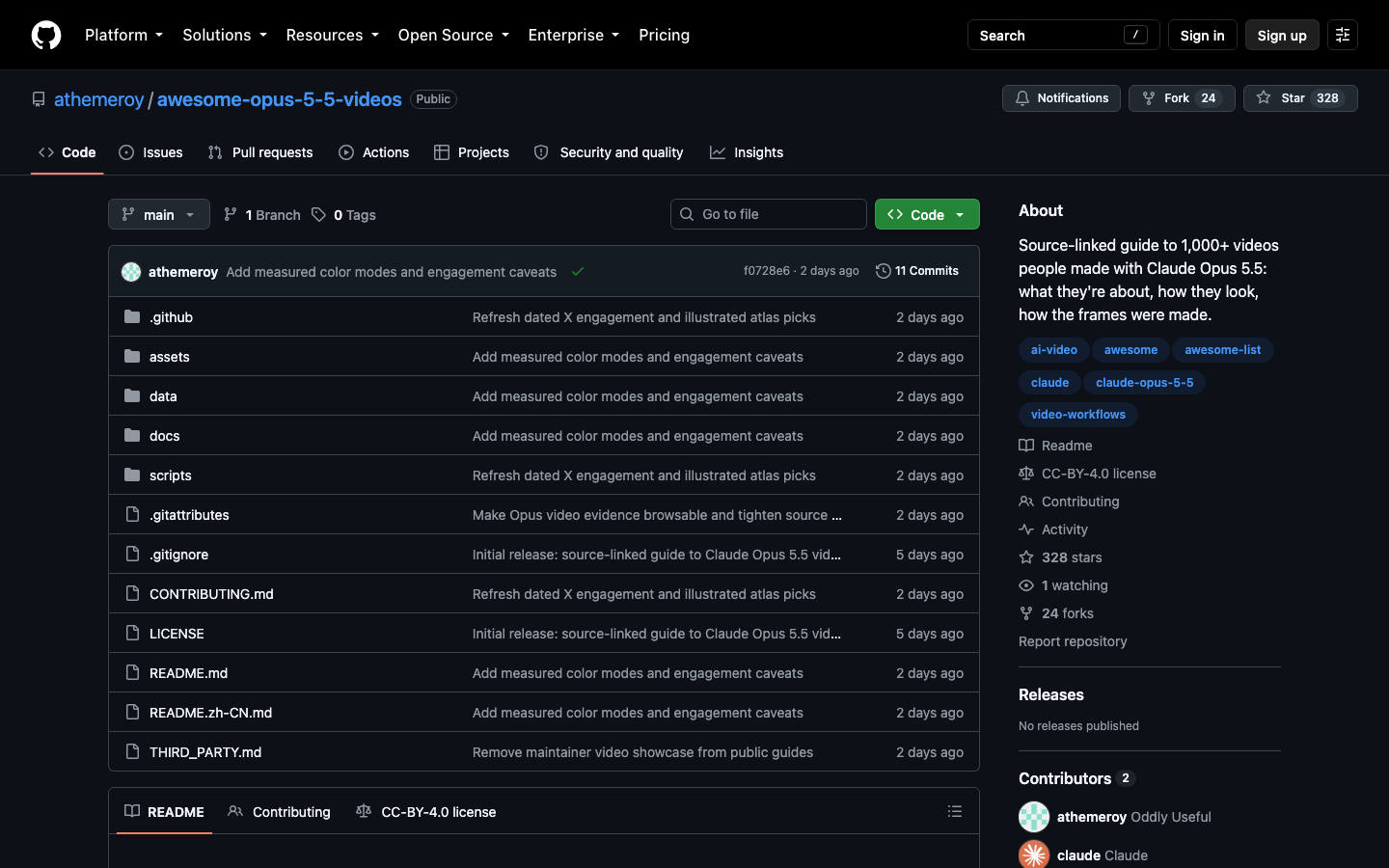Open the GitHub homepage via the logo icon
This screenshot has height=868, width=1389.
click(46, 35)
